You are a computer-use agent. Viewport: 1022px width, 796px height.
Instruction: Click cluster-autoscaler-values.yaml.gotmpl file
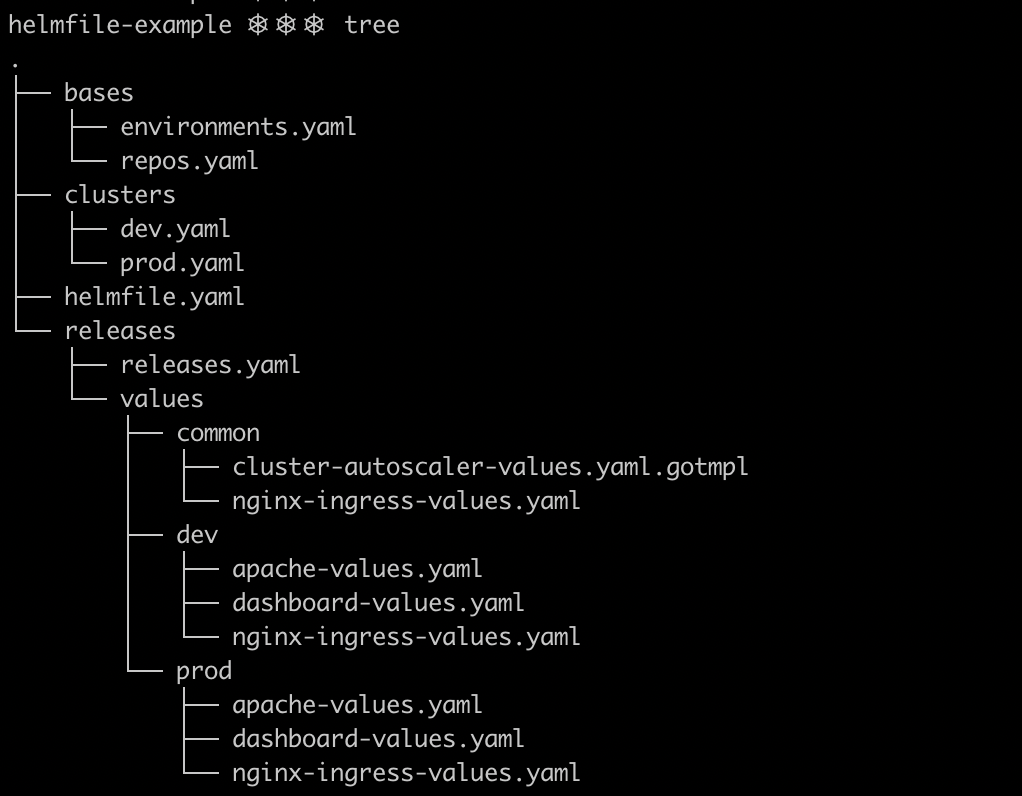(490, 466)
